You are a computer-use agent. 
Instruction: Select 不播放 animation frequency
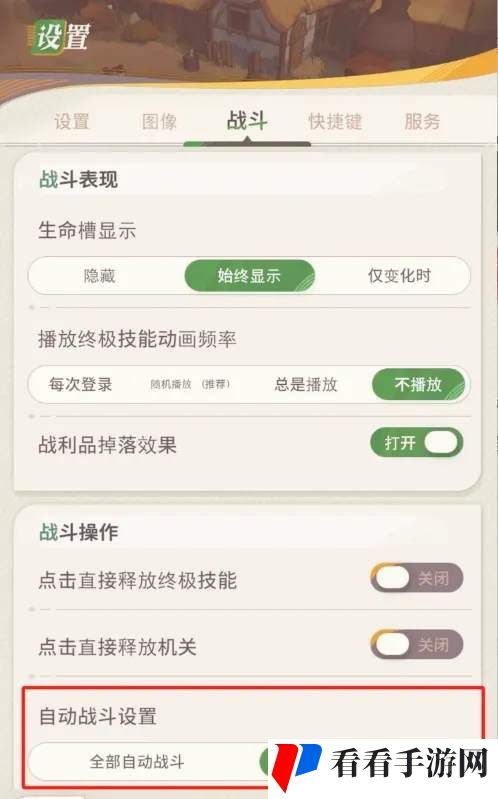click(418, 384)
